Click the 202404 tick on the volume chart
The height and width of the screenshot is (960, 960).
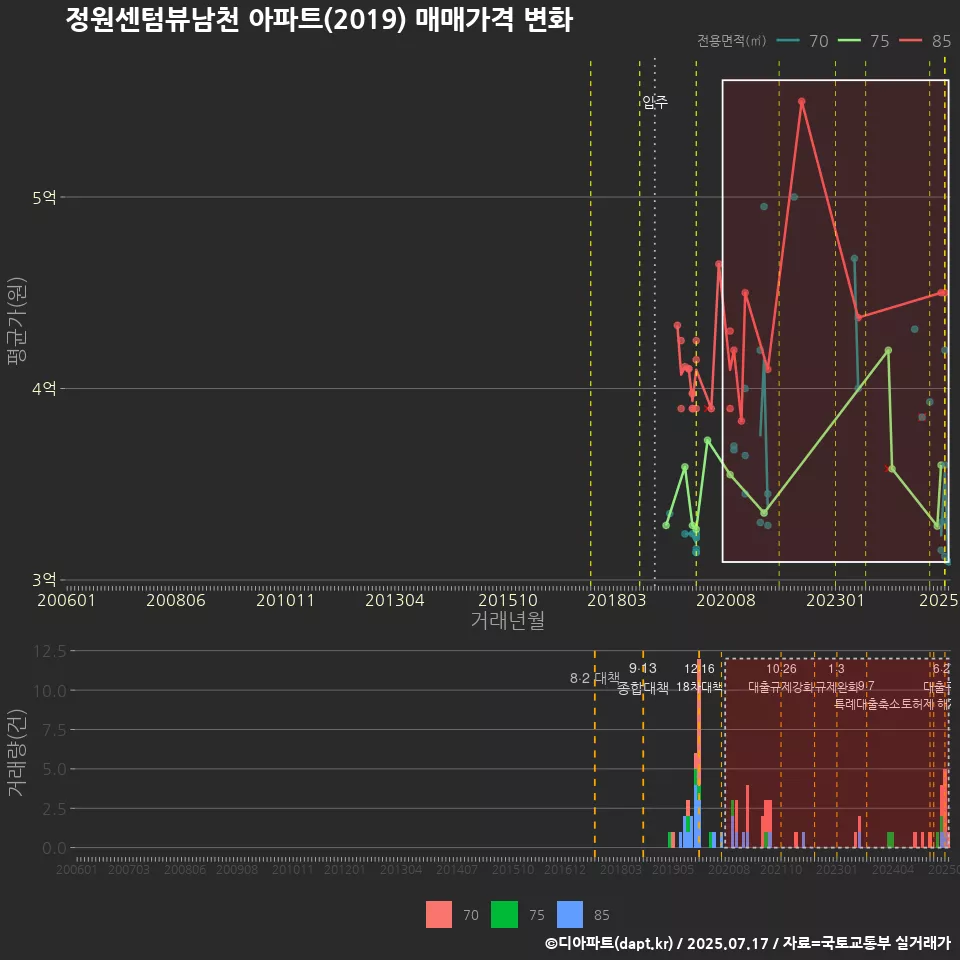[893, 869]
